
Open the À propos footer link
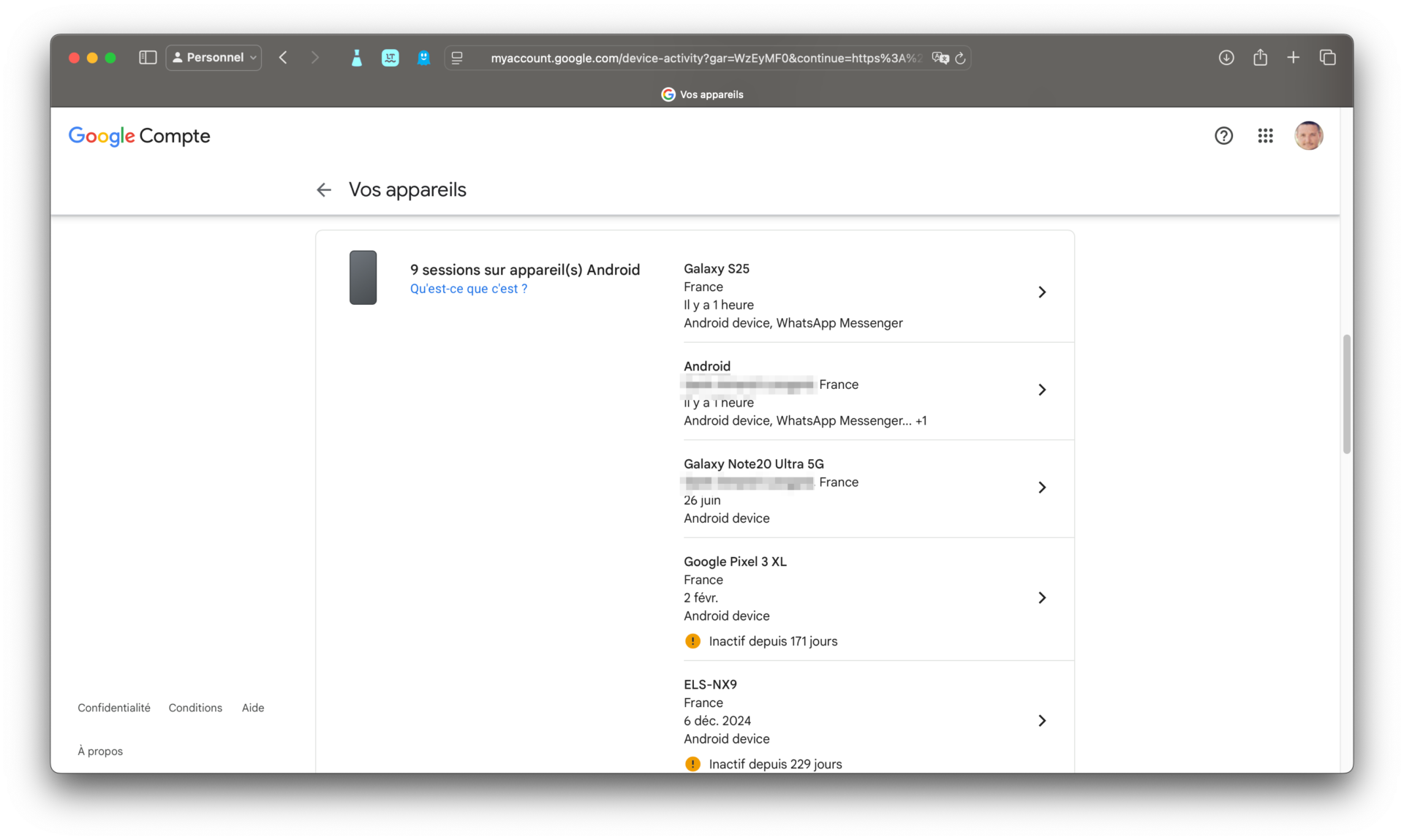(x=100, y=751)
